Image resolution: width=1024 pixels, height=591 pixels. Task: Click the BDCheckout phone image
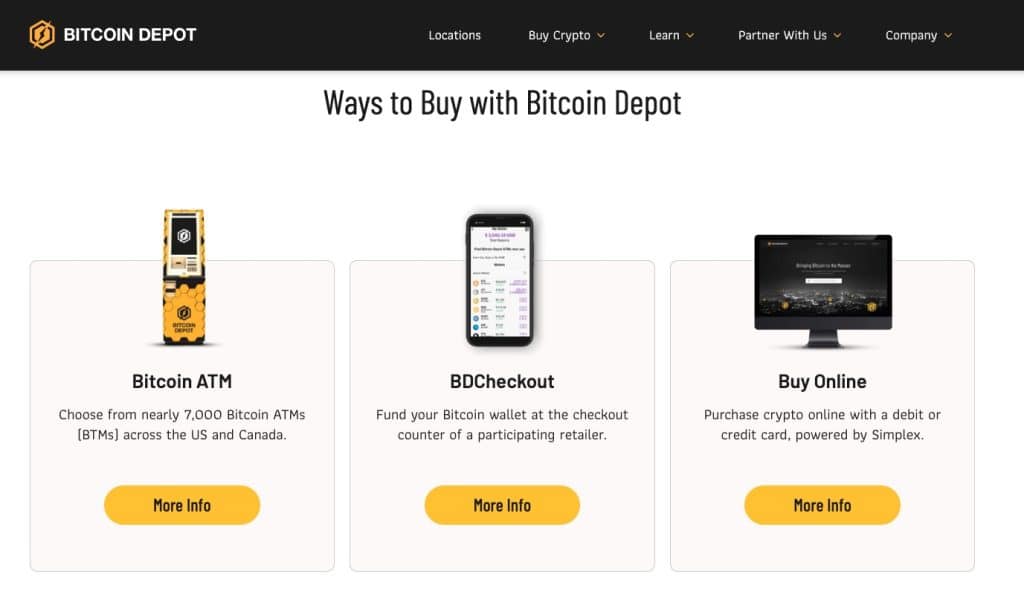click(x=500, y=280)
